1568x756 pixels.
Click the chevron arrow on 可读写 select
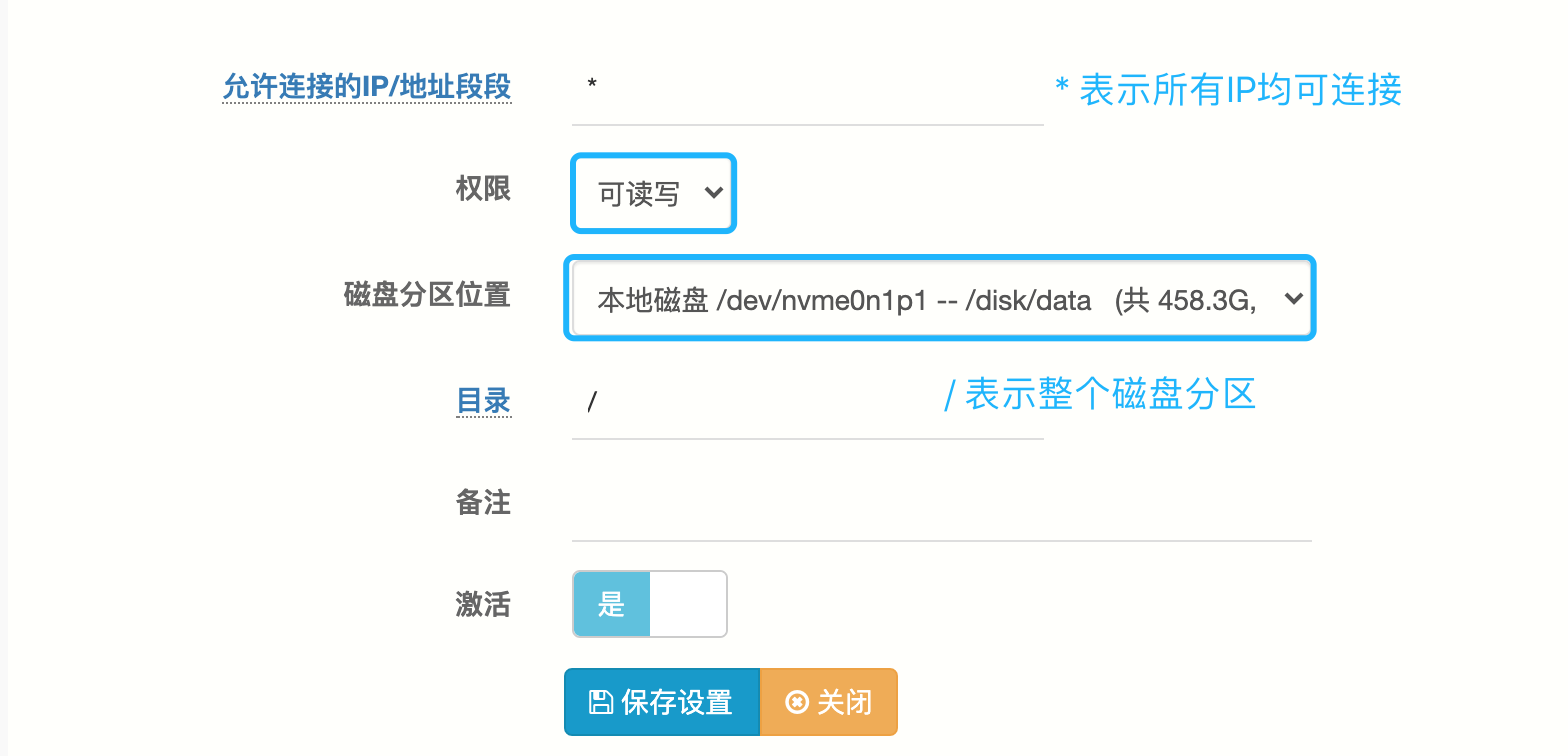(713, 193)
